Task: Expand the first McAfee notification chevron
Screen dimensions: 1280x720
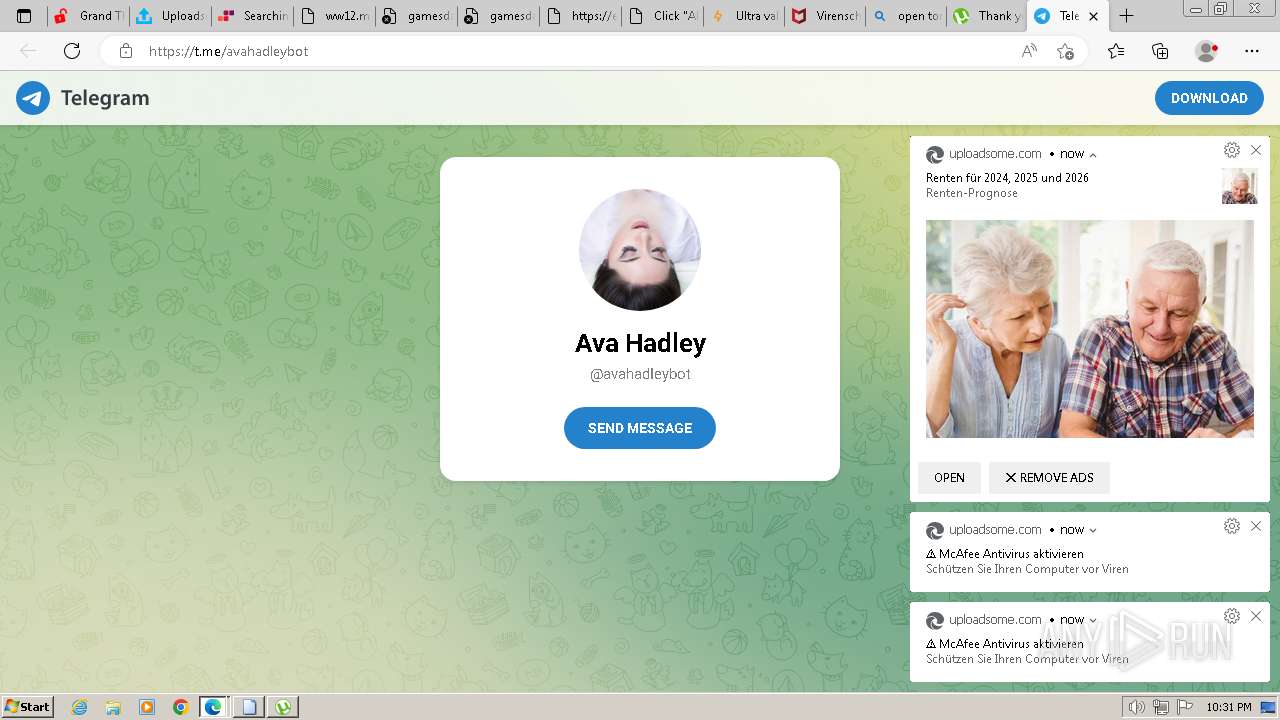Action: click(x=1093, y=531)
